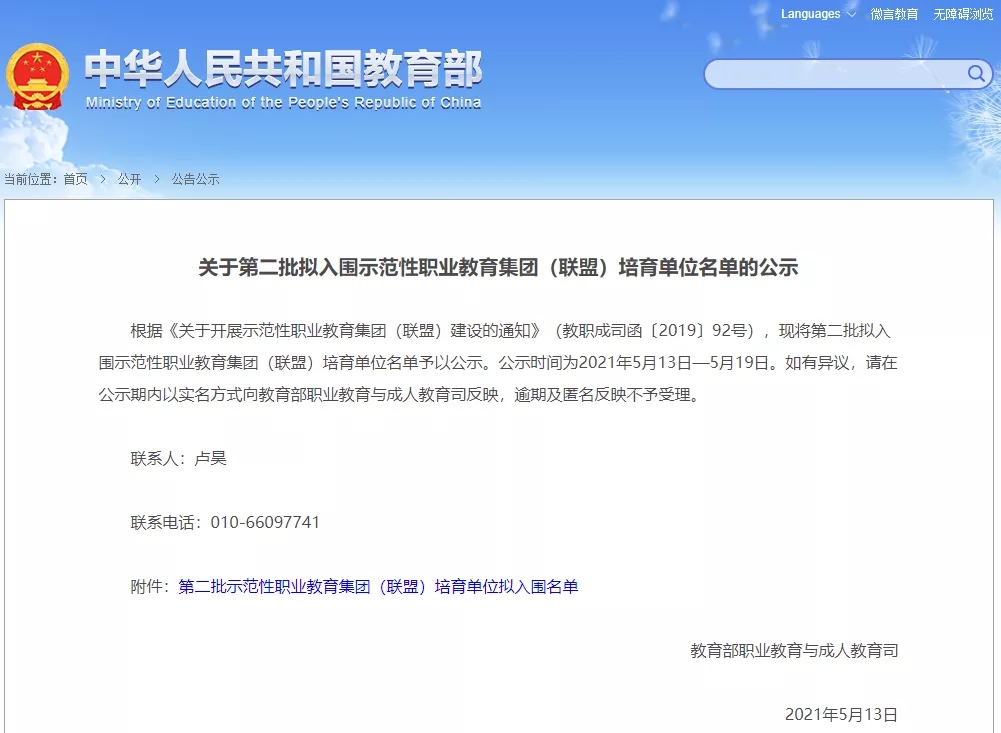Click the 中华人民共和国教育部 site title
Viewport: 1001px width, 733px height.
coord(283,68)
